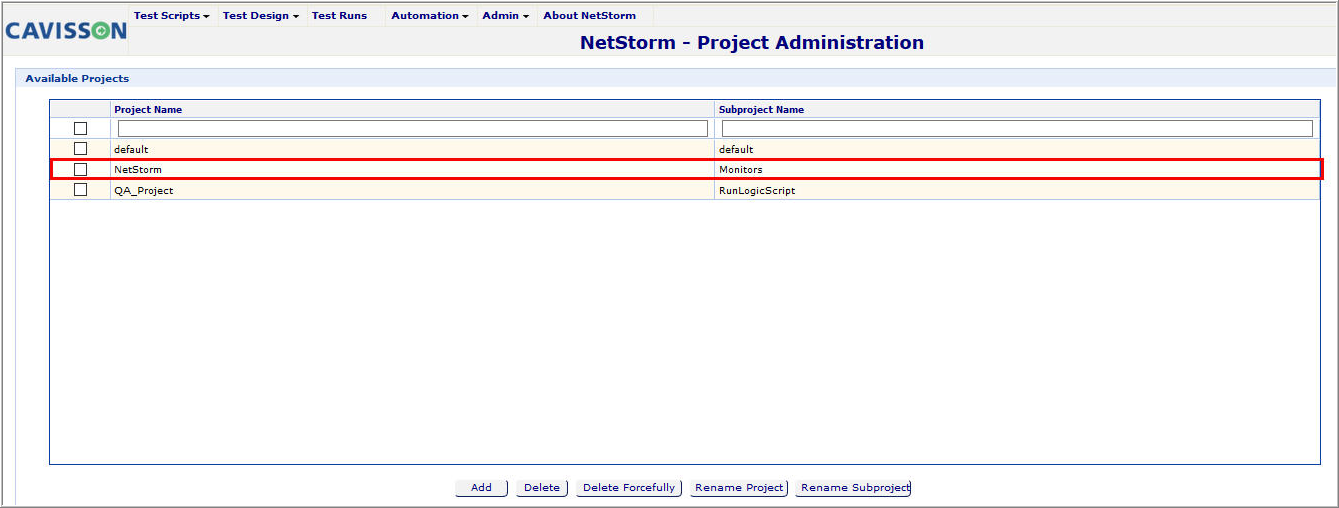Click the Rename Subproject button
The image size is (1339, 508).
coord(854,488)
